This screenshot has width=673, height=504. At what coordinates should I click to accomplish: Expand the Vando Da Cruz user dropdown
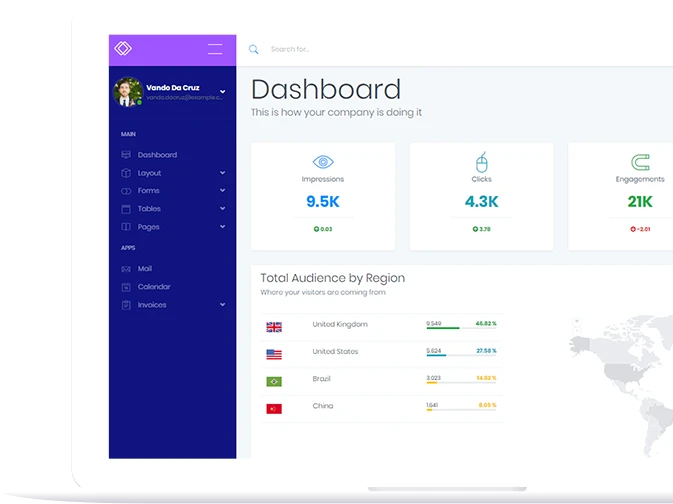[222, 91]
